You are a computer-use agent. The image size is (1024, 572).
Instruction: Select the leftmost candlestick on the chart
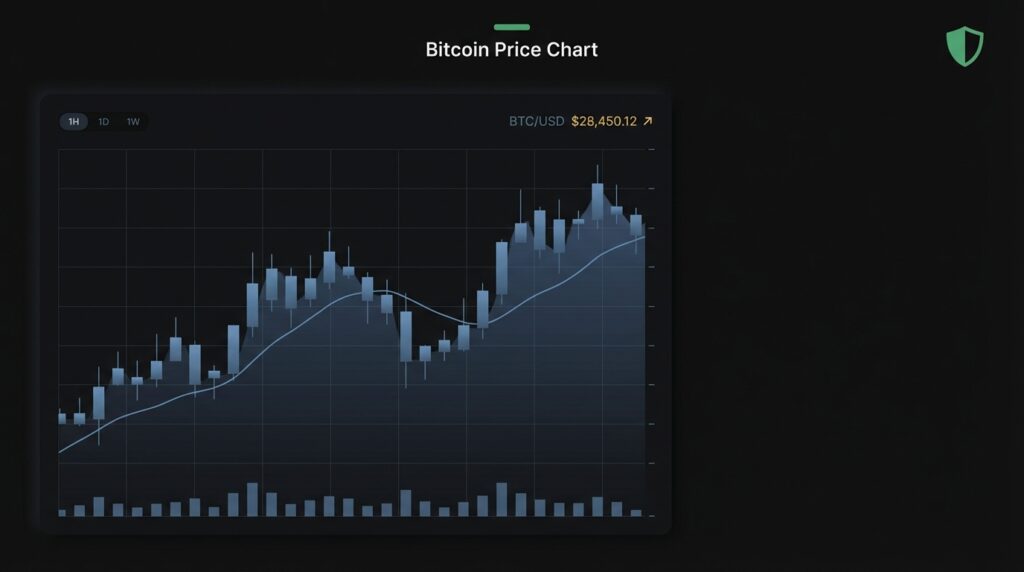62,418
